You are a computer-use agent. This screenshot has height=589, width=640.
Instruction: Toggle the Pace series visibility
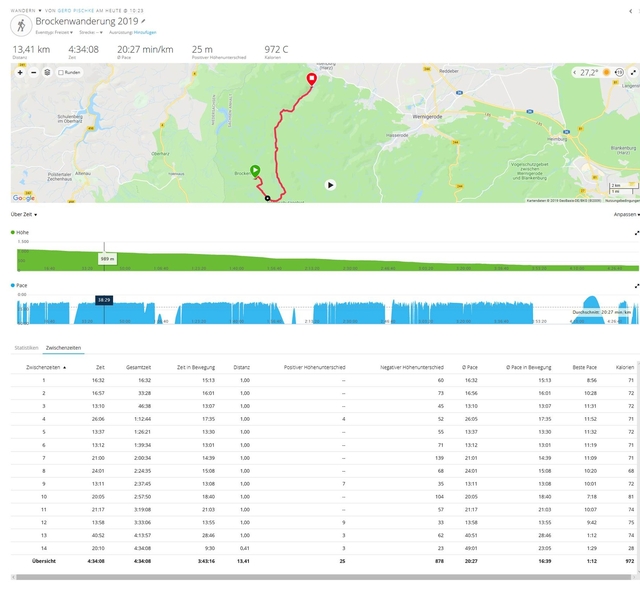click(x=13, y=285)
